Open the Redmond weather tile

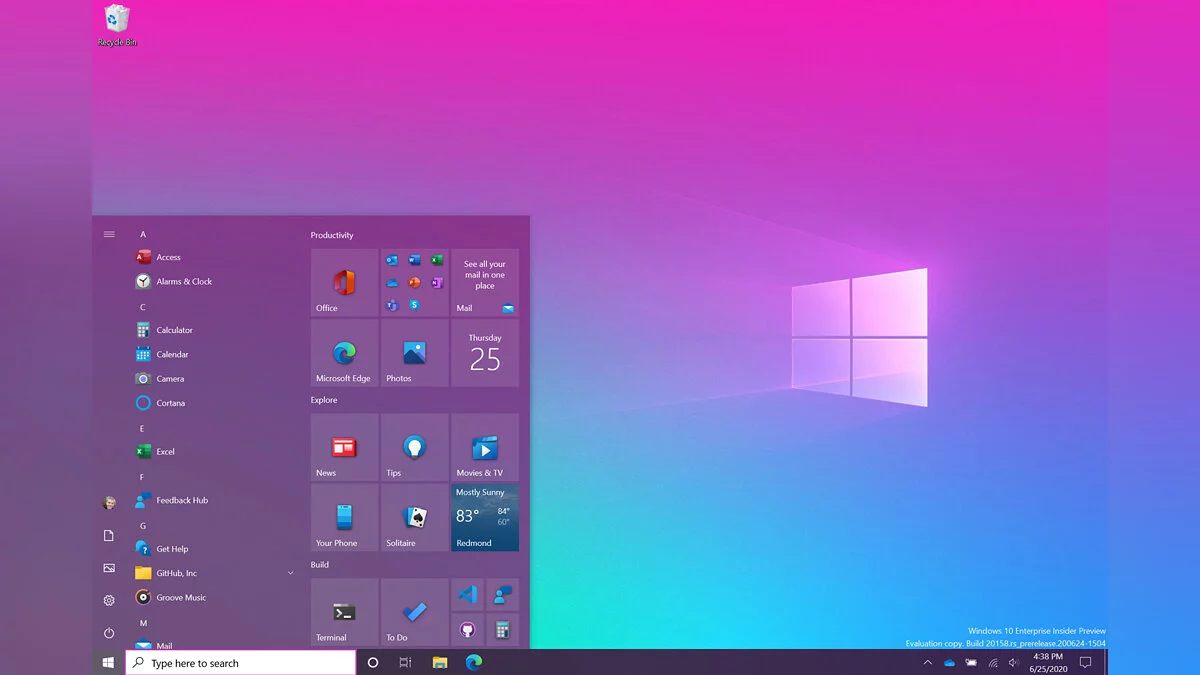click(x=485, y=518)
